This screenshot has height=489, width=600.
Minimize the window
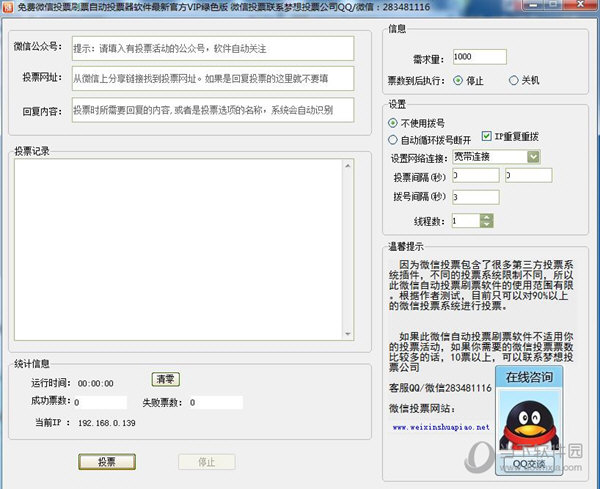click(532, 5)
